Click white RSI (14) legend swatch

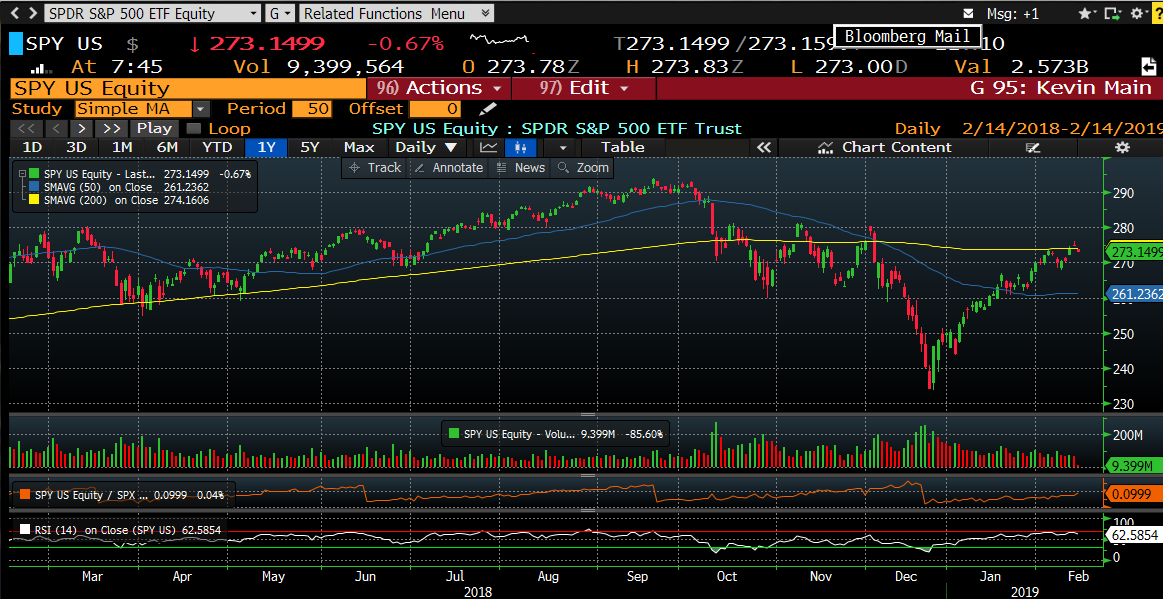pyautogui.click(x=24, y=530)
